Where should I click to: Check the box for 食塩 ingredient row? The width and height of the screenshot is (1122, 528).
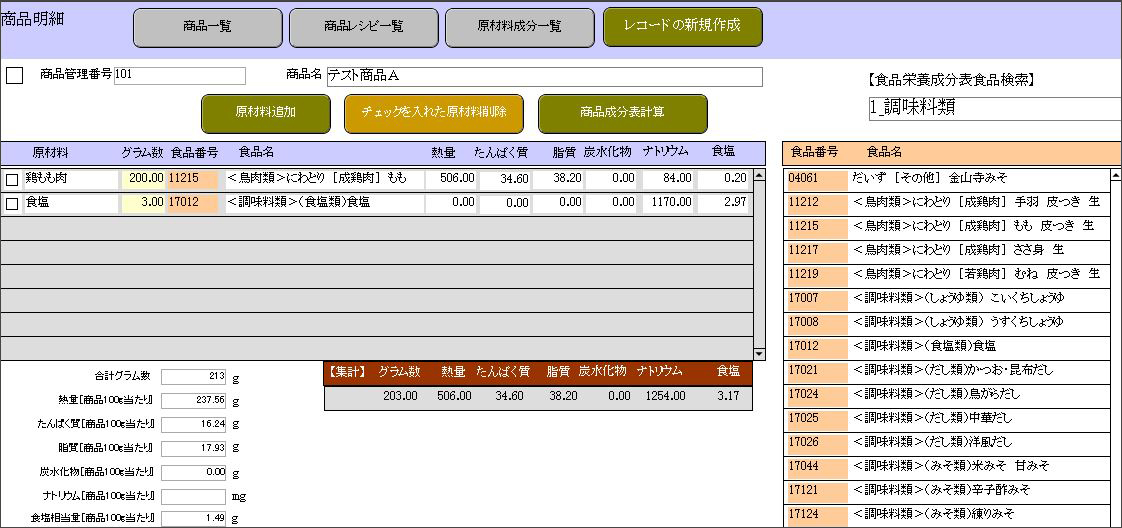[12, 204]
